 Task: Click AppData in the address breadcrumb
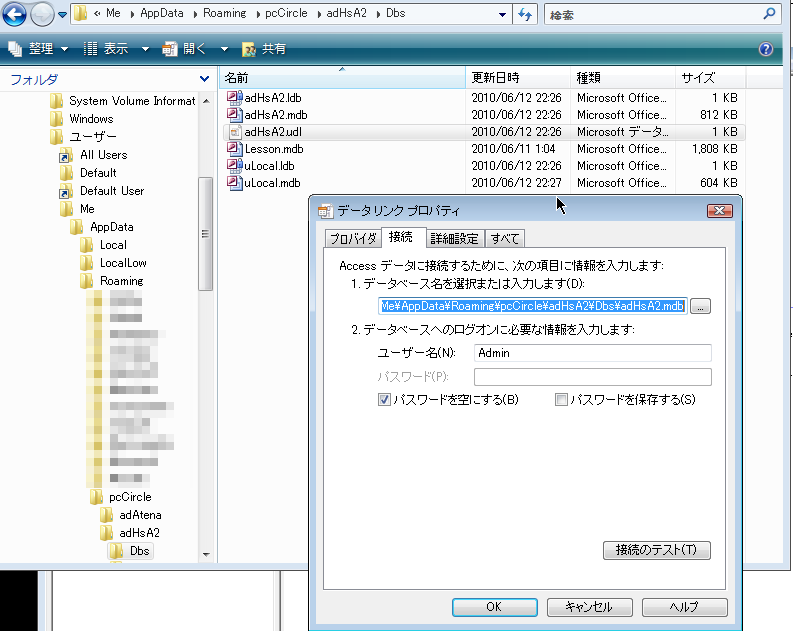coord(162,13)
